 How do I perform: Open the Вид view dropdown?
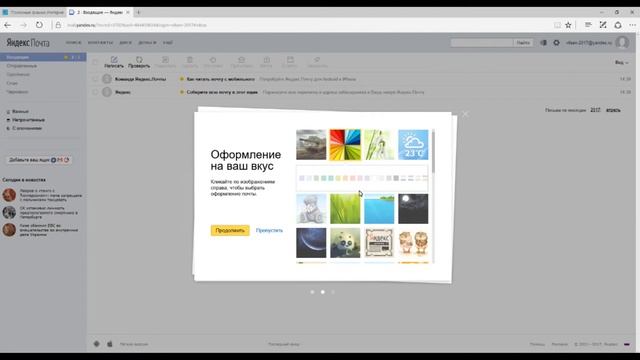[x=622, y=62]
